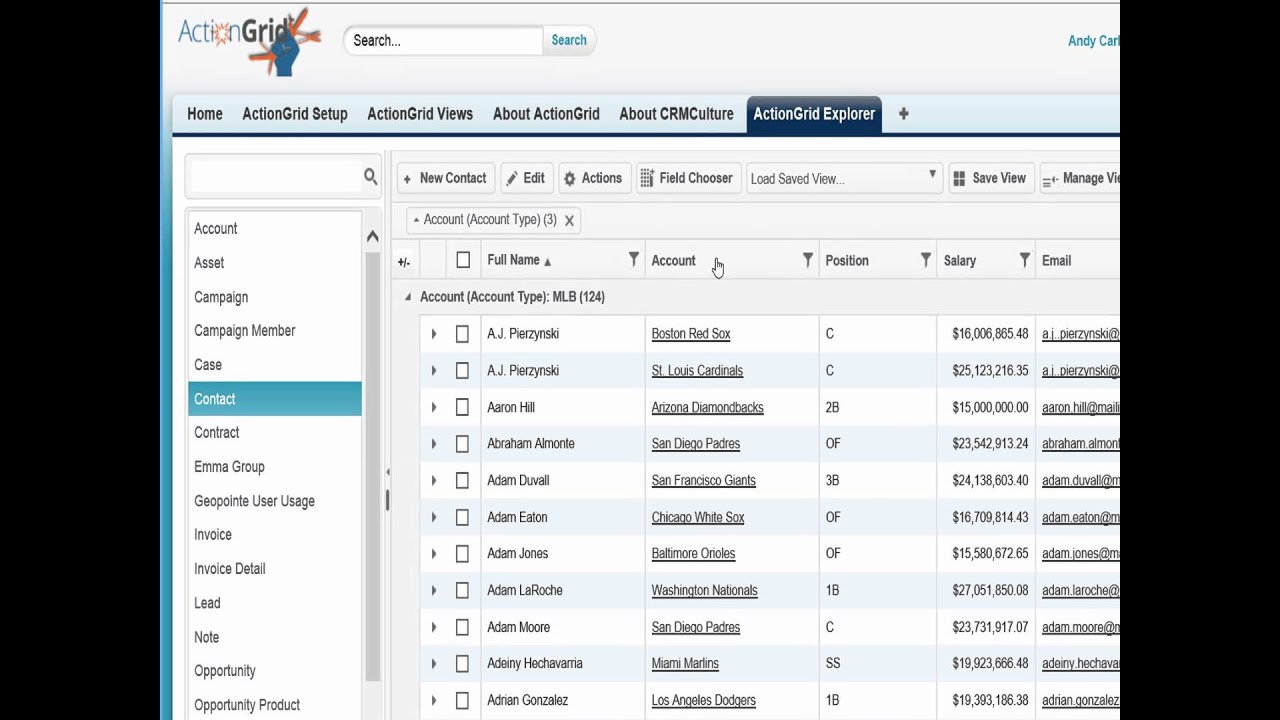This screenshot has width=1280, height=720.
Task: Open the Load Saved View dropdown
Action: click(844, 178)
